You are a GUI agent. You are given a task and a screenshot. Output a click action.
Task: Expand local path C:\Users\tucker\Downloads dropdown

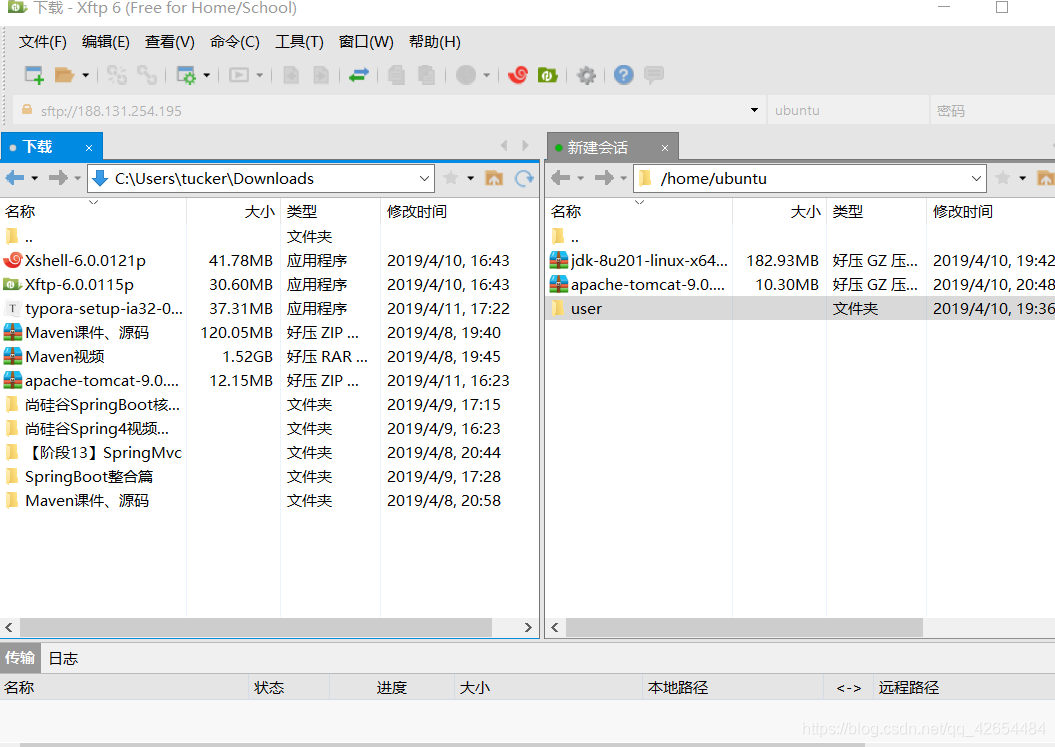point(425,178)
